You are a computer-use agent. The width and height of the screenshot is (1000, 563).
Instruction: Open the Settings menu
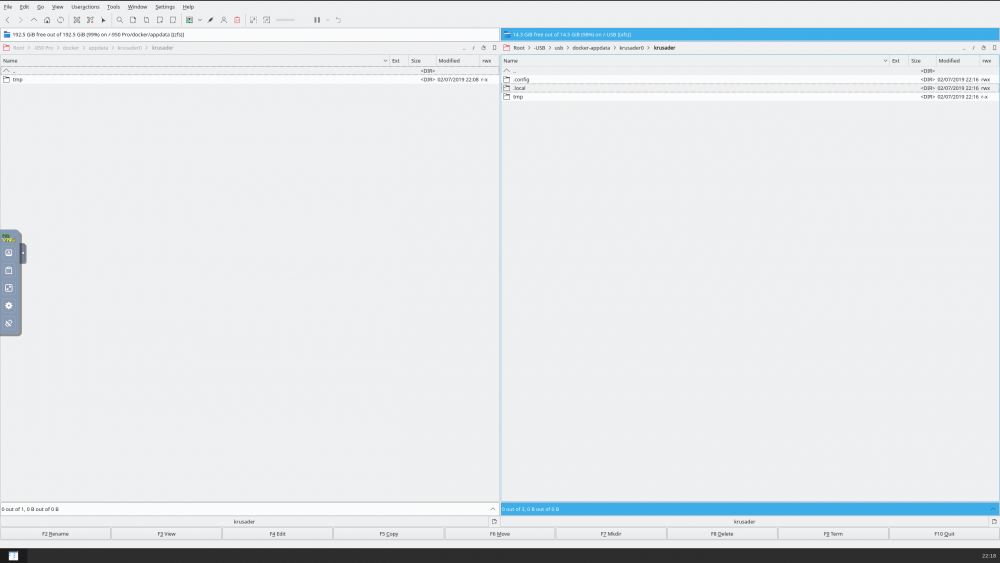pyautogui.click(x=165, y=7)
